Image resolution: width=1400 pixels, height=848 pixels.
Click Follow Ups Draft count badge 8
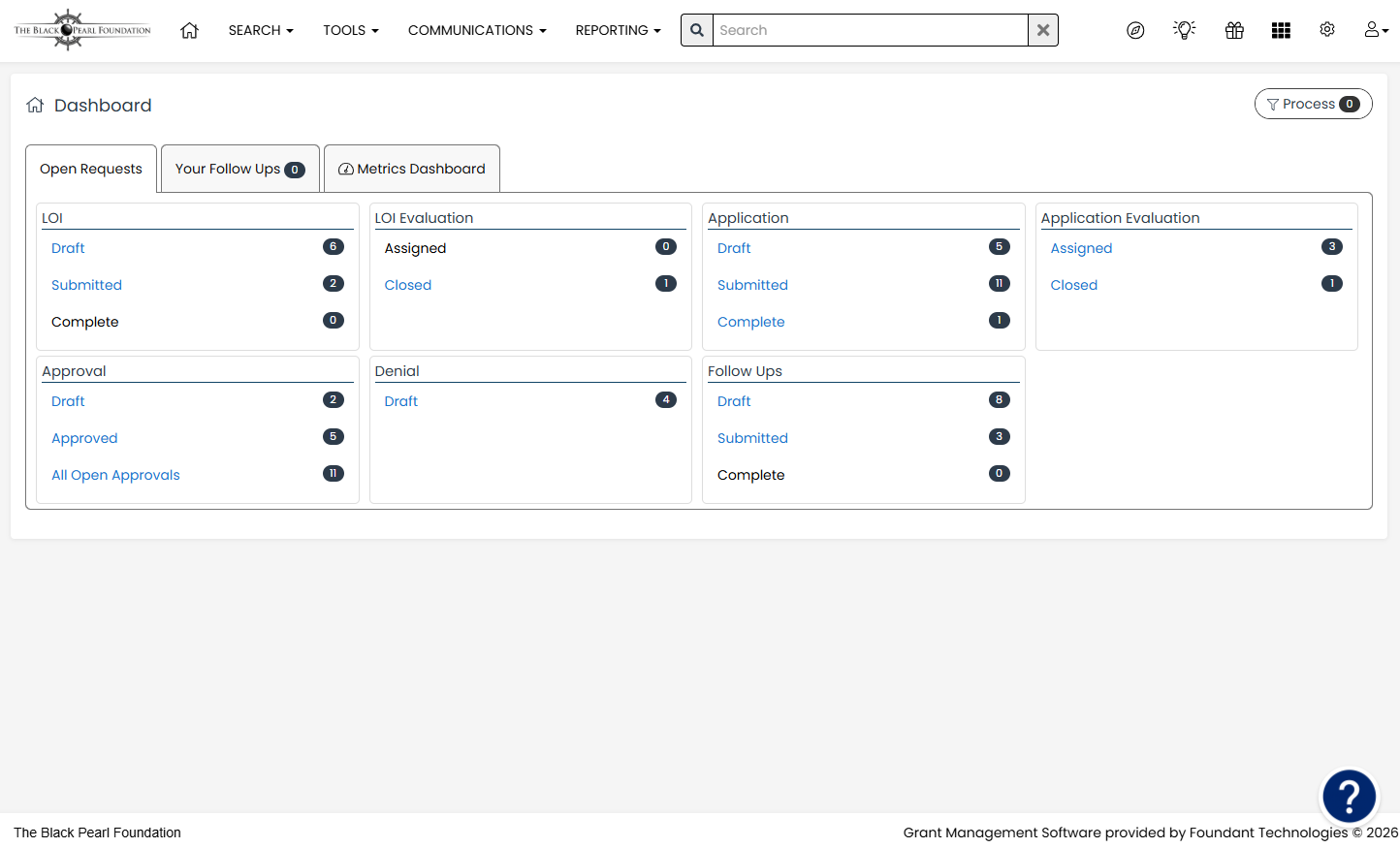coord(1000,400)
